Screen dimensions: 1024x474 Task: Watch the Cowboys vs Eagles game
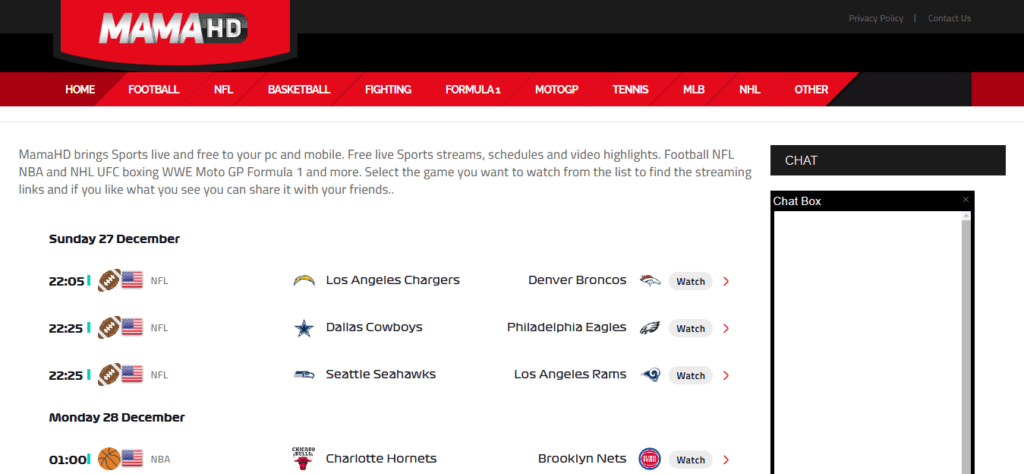tap(690, 328)
